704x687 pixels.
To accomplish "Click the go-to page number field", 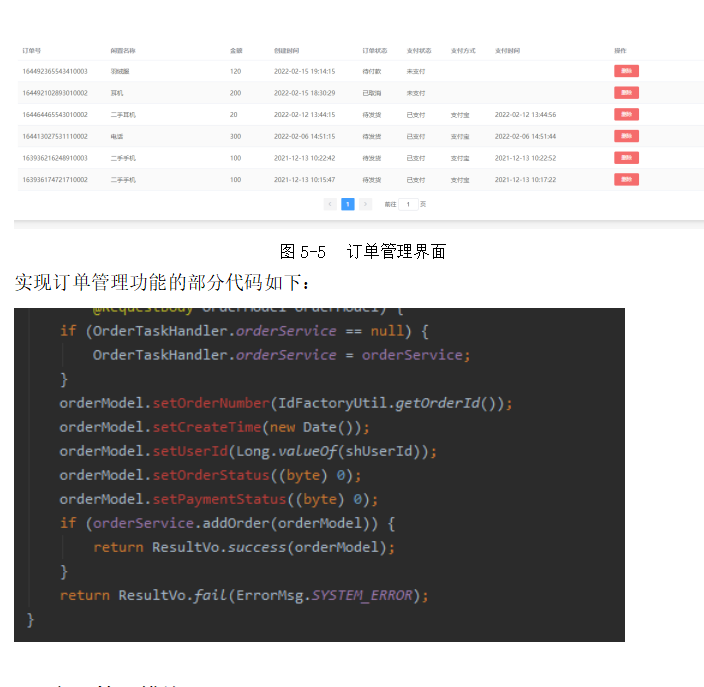I will coord(408,204).
